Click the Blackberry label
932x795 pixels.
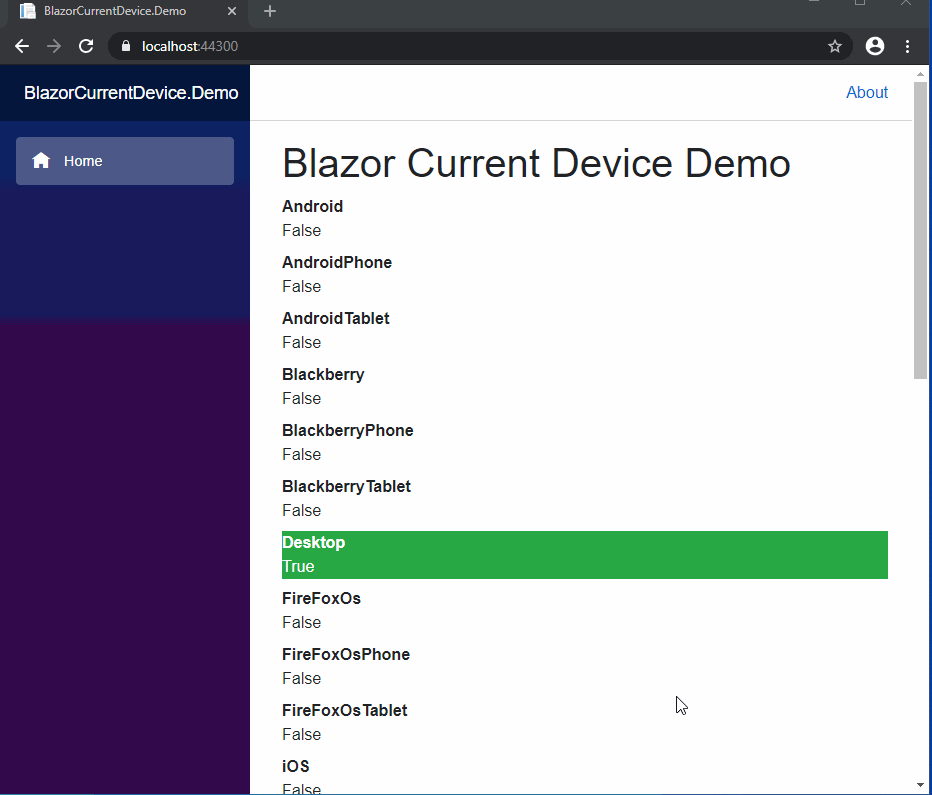[323, 375]
